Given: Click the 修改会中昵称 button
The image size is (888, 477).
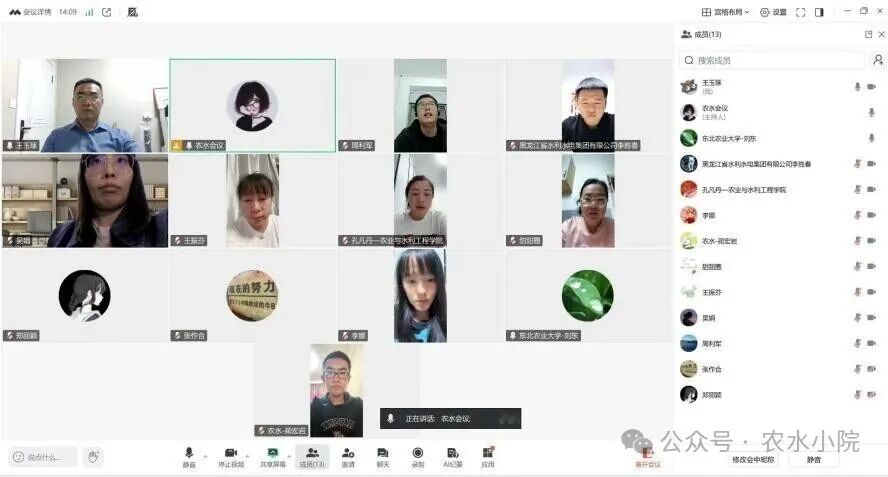Looking at the screenshot, I should 753,459.
